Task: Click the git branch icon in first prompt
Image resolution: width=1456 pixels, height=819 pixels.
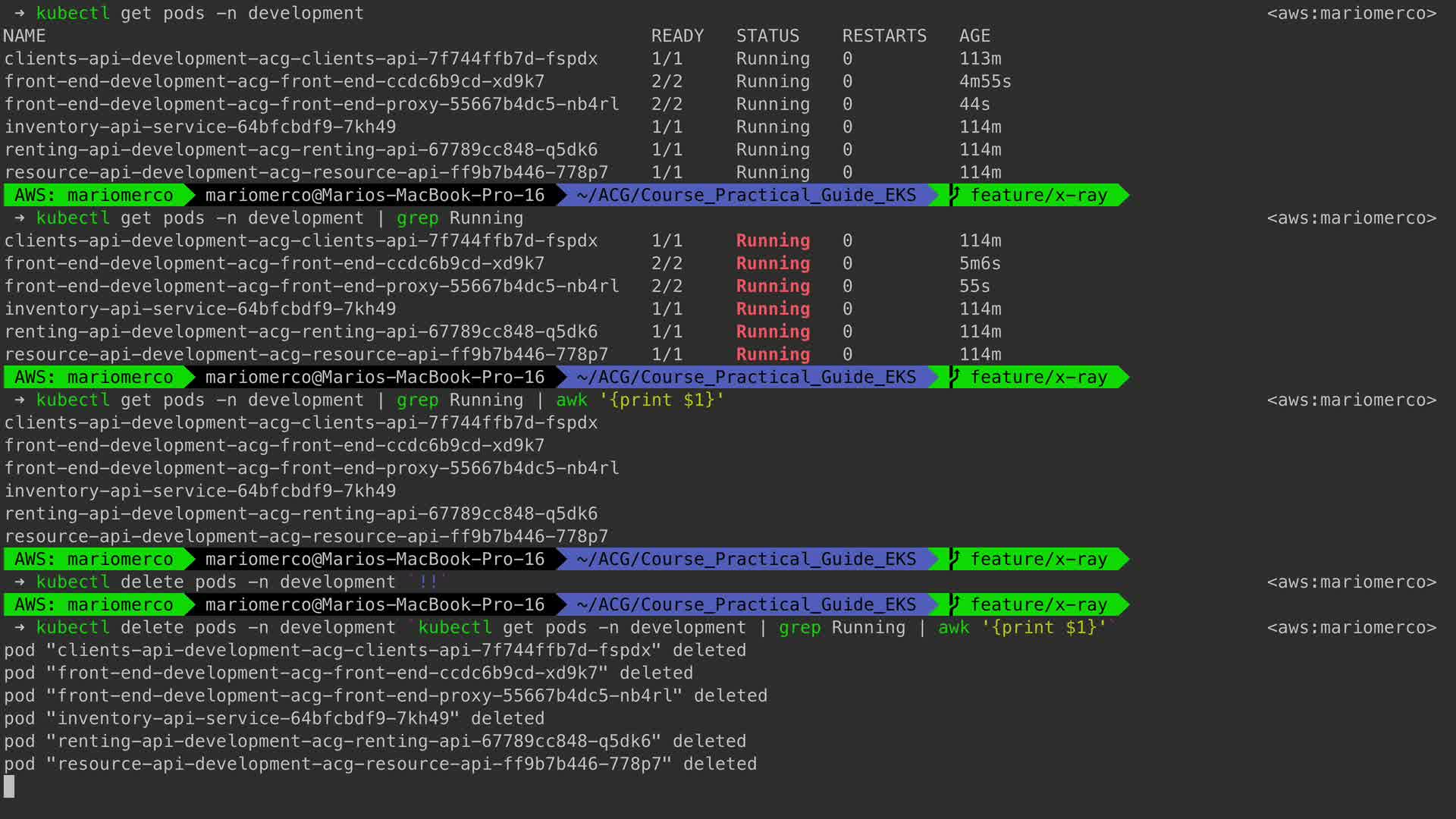Action: 954,195
